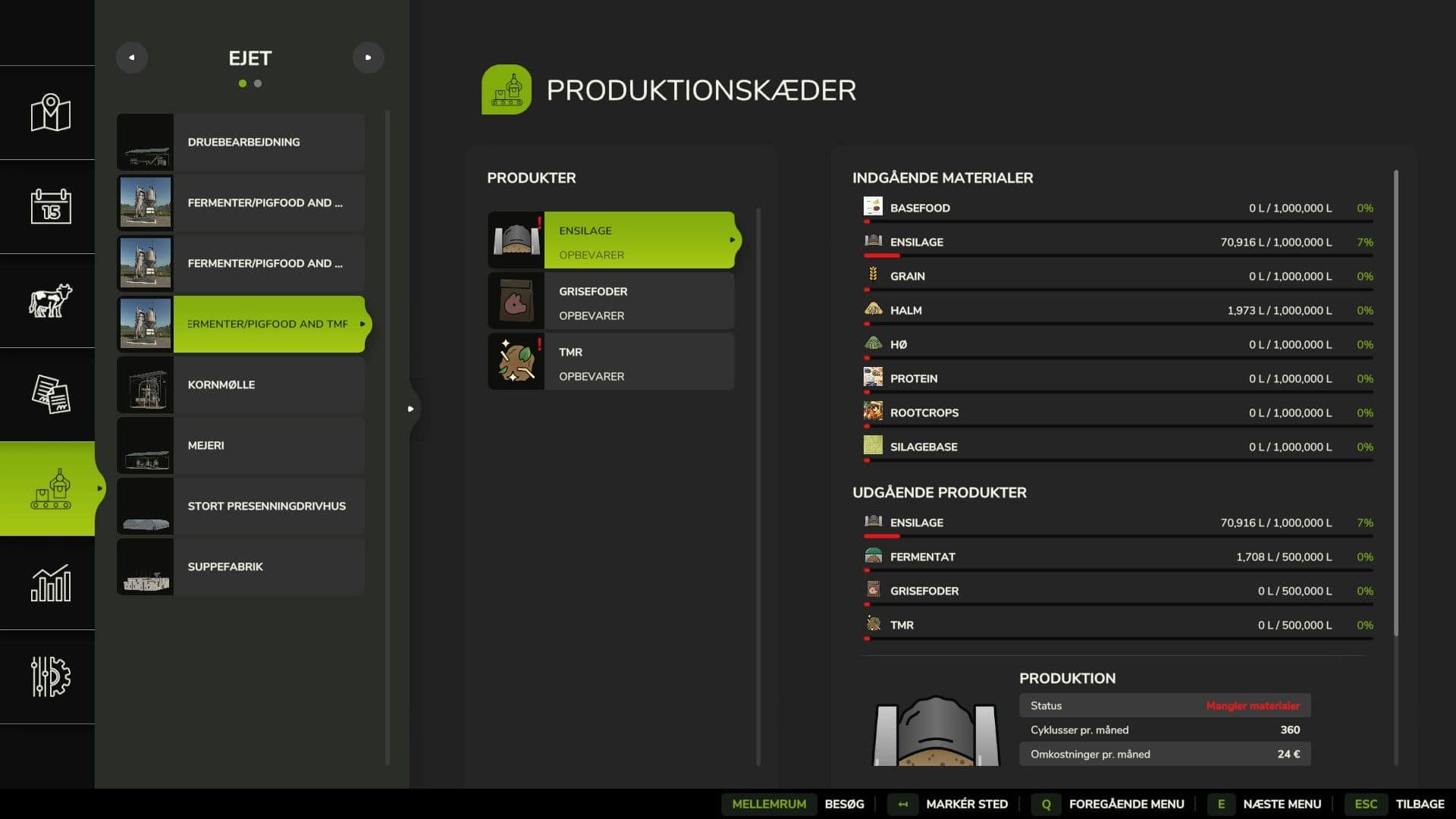Screen dimensions: 1456x819
Task: Go to next page with right arrow
Action: coord(368,58)
